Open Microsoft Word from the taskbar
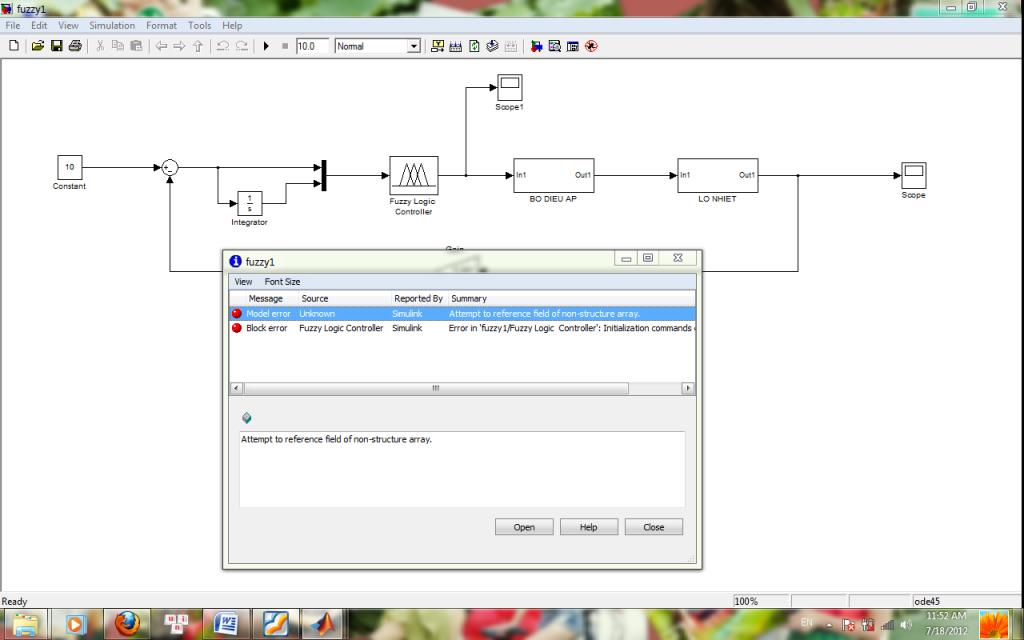The height and width of the screenshot is (640, 1024). [x=225, y=624]
